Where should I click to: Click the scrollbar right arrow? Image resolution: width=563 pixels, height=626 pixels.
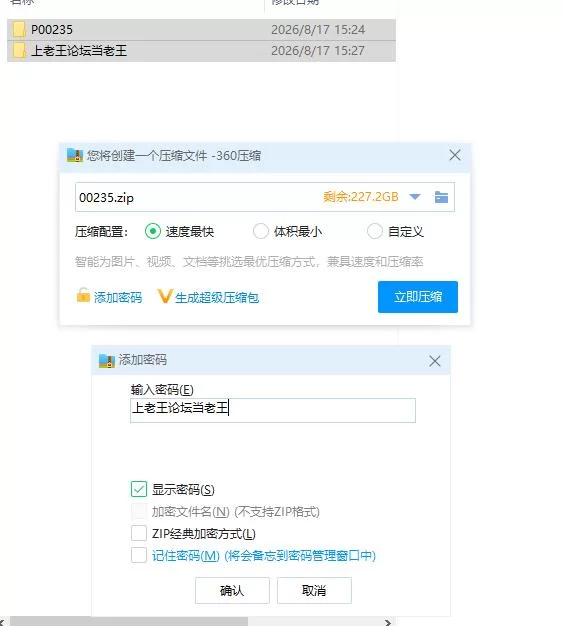coord(387,622)
